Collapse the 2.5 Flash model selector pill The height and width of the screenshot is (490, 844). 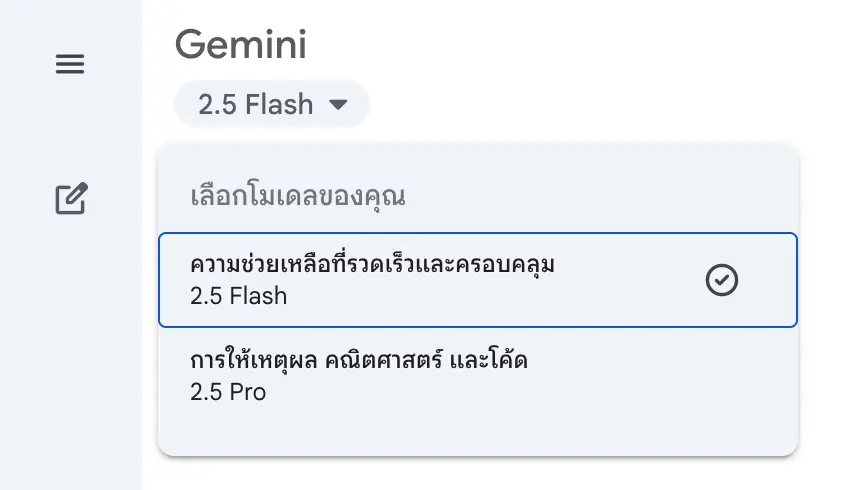point(272,104)
